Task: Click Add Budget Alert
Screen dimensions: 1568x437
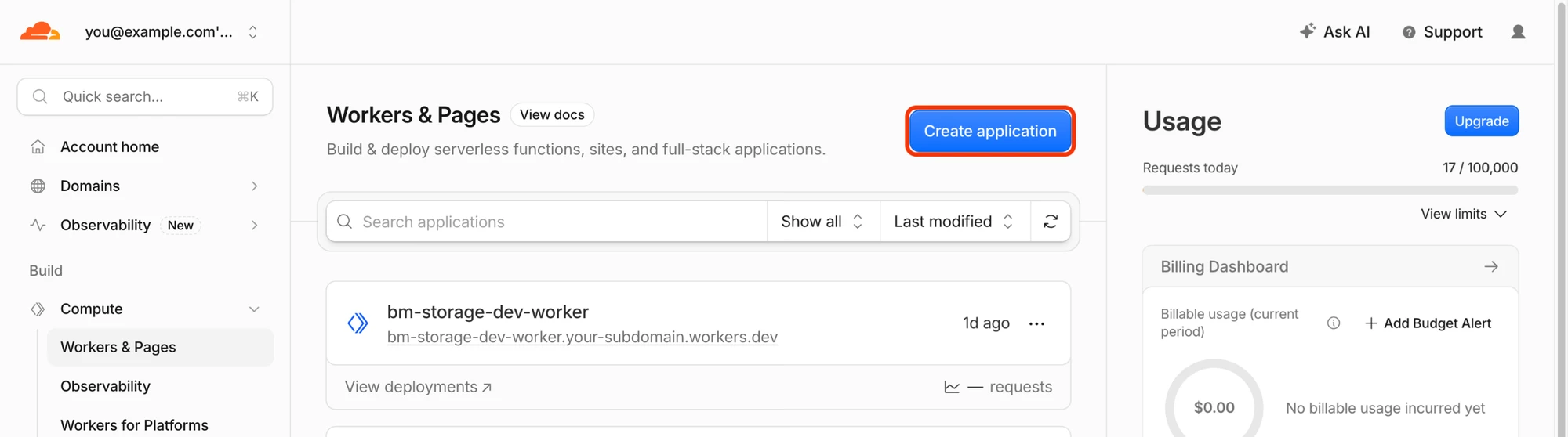Action: click(1428, 323)
